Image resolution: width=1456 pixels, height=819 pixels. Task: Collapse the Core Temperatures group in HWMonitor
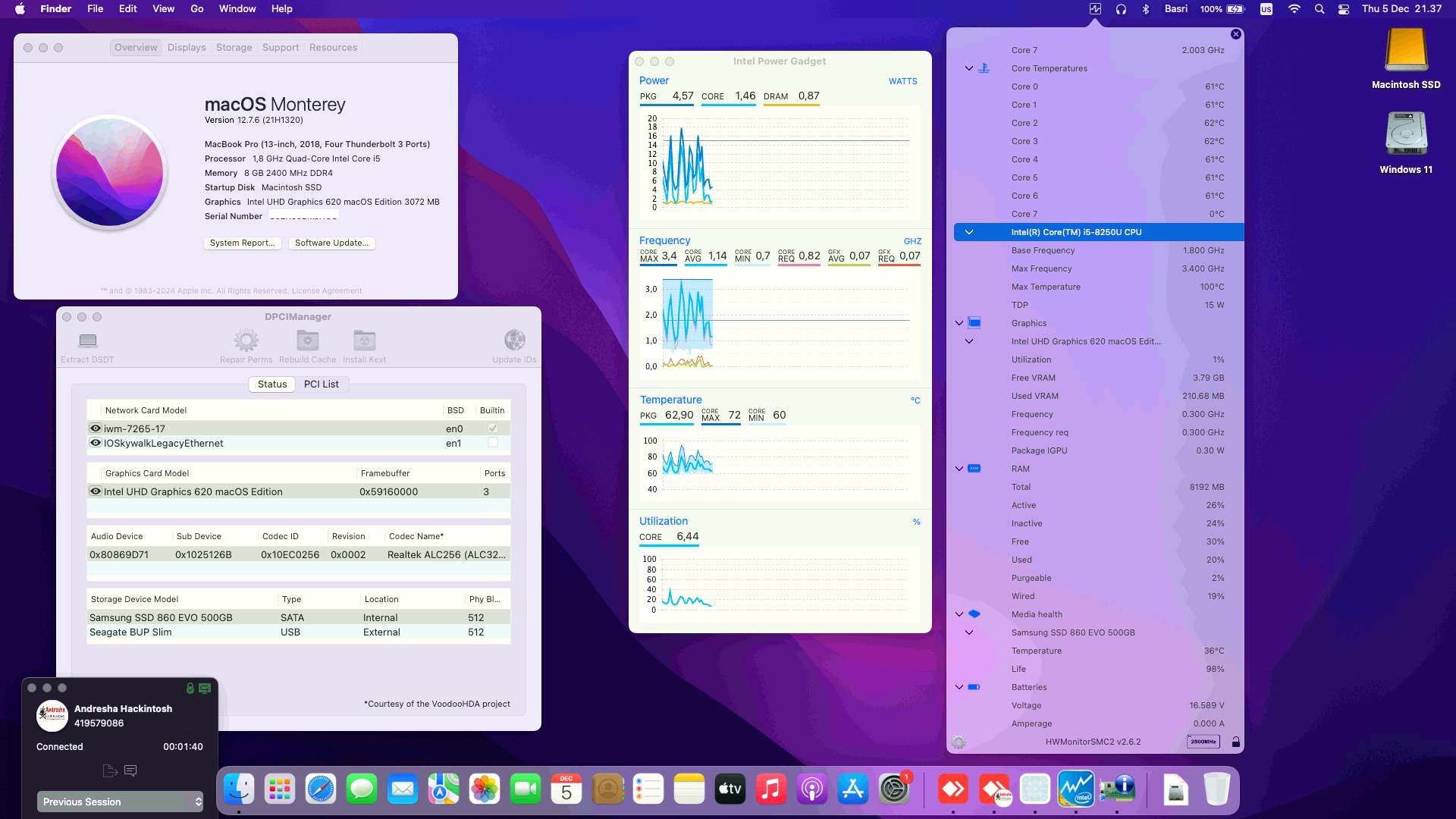point(968,68)
